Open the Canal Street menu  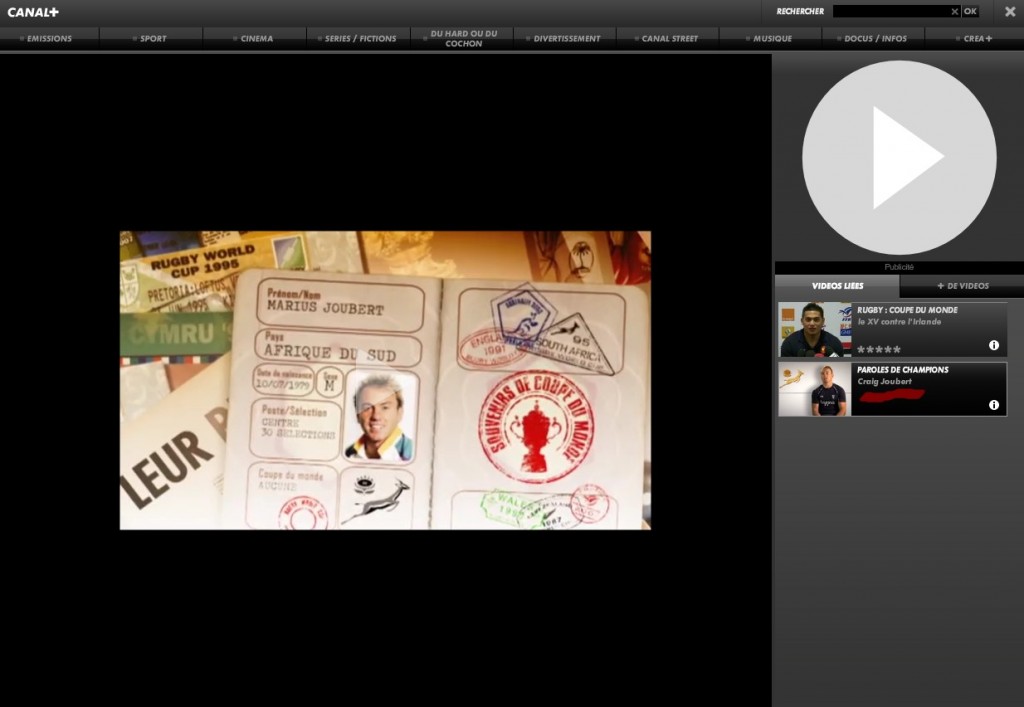click(x=669, y=39)
